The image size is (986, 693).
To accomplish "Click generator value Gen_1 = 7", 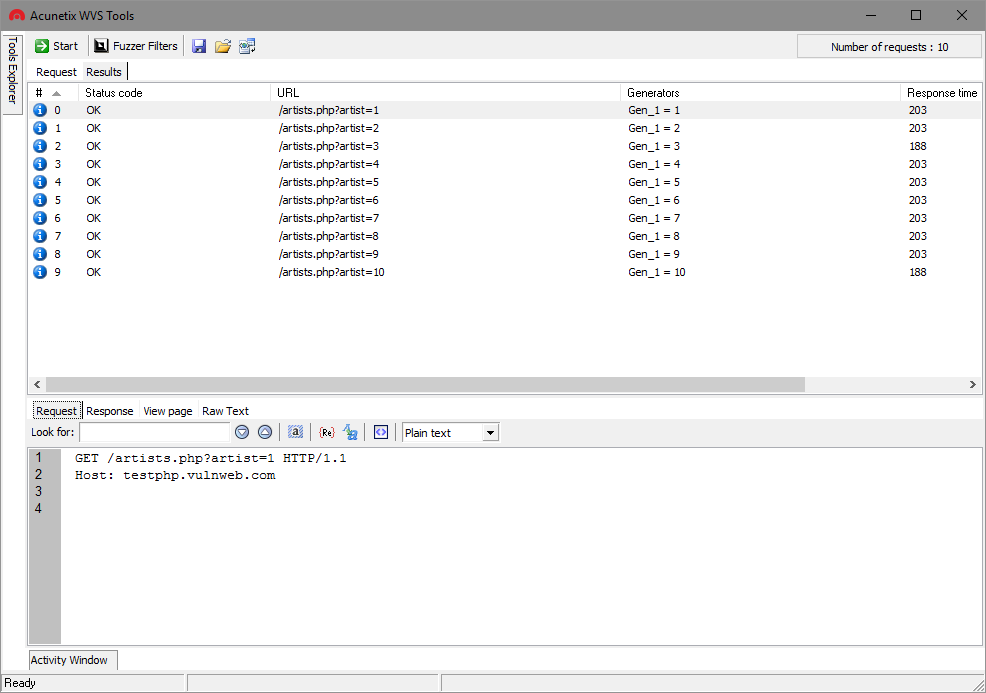I will coord(654,218).
